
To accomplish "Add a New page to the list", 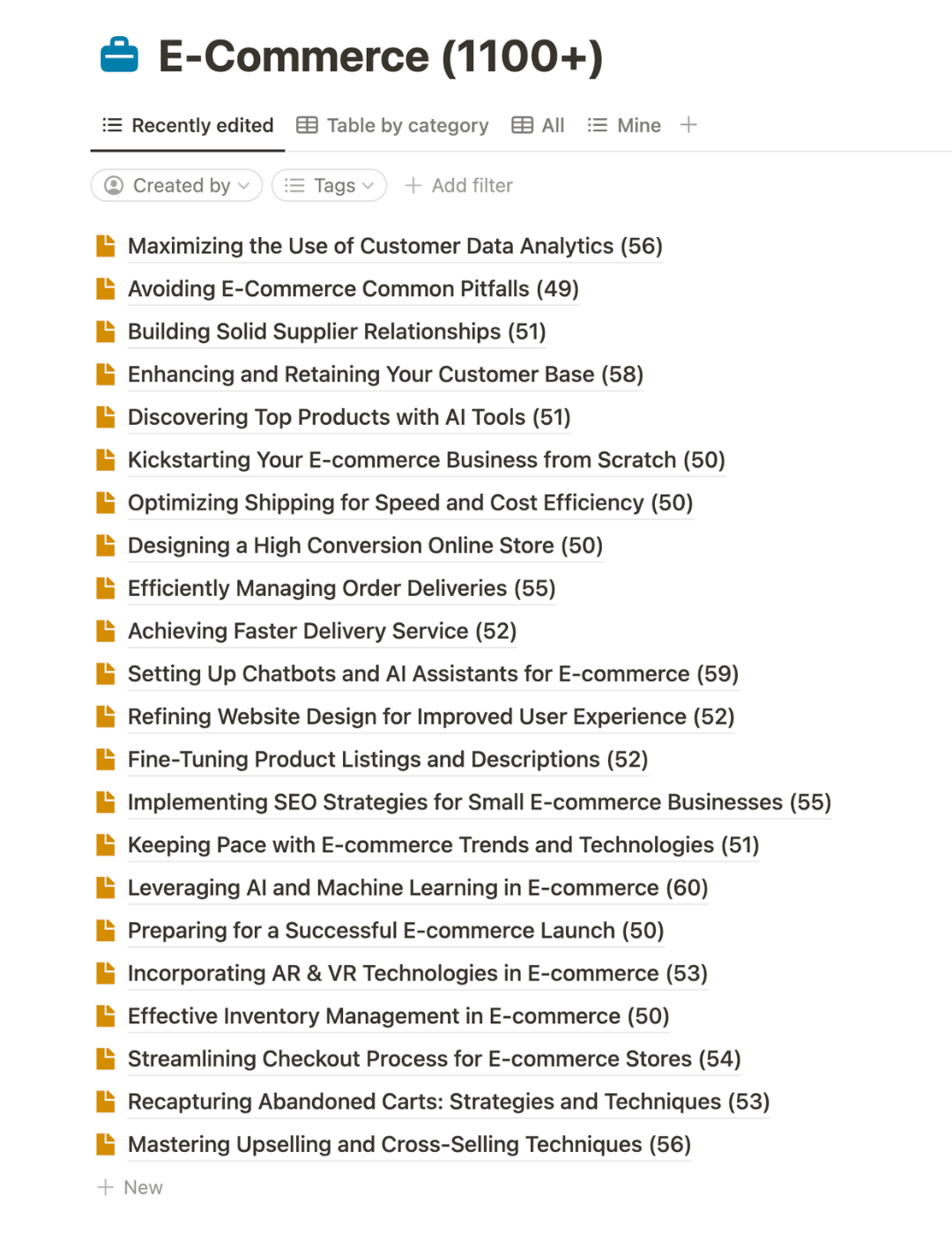I will click(130, 1187).
